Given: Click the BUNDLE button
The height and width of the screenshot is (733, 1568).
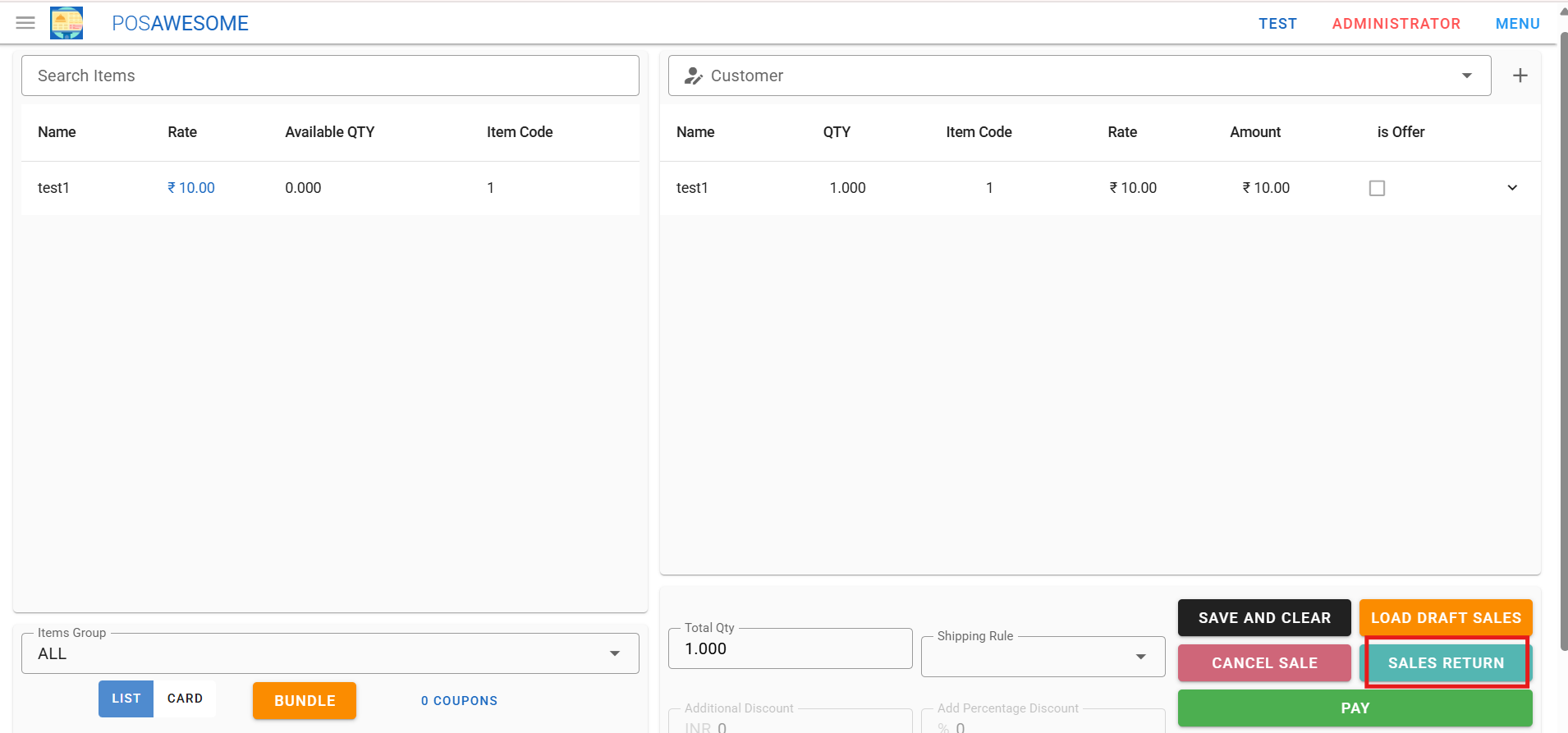Looking at the screenshot, I should (305, 700).
